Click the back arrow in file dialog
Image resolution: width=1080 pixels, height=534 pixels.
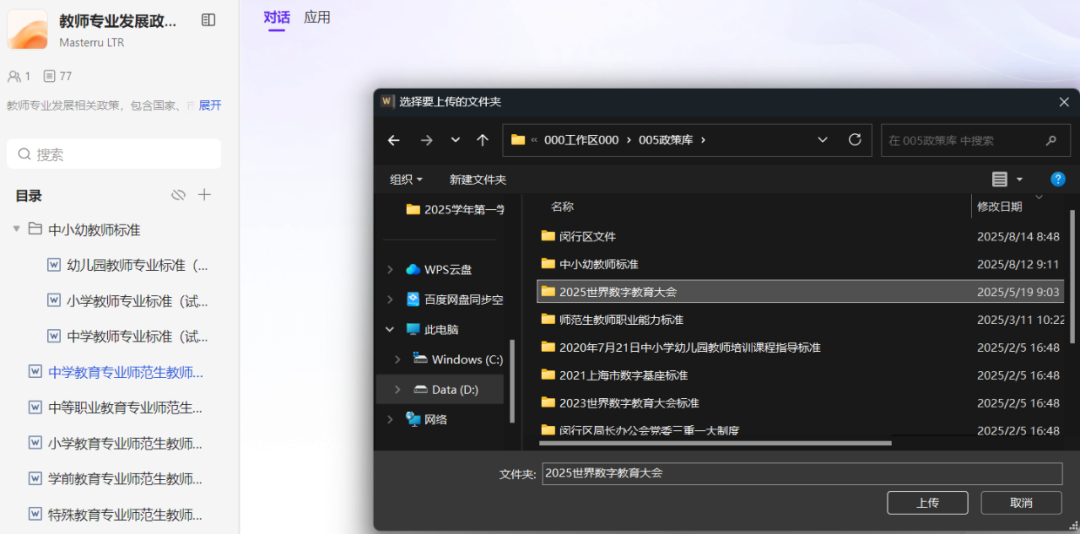[x=393, y=140]
